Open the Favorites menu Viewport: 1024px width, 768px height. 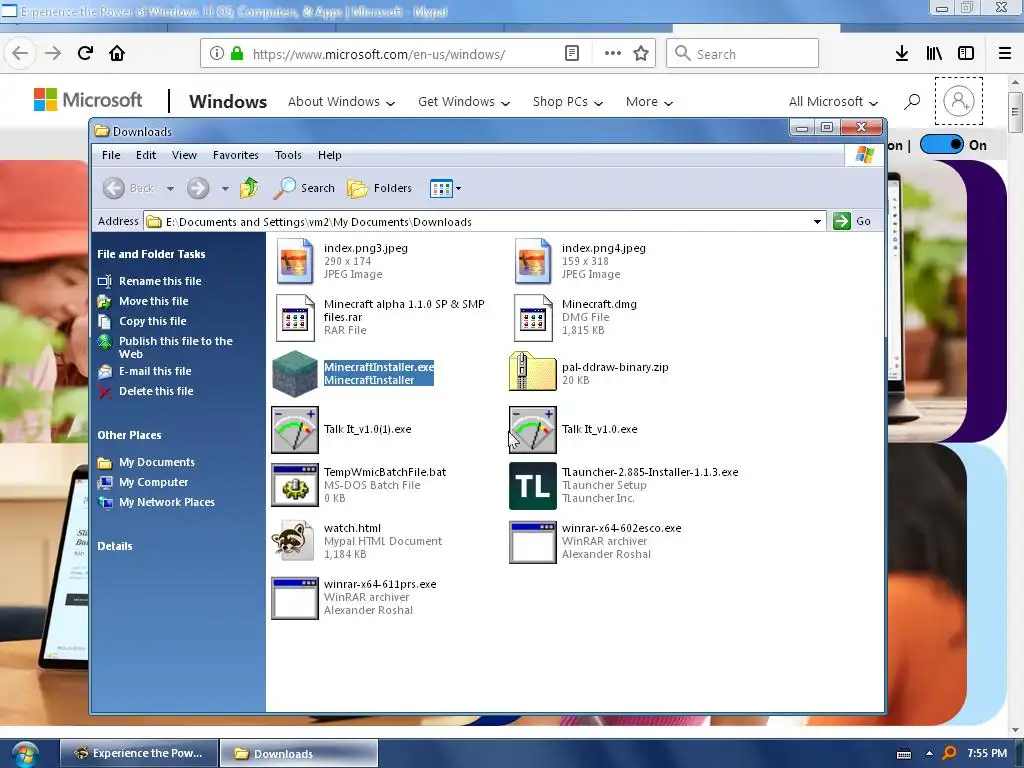[x=236, y=155]
